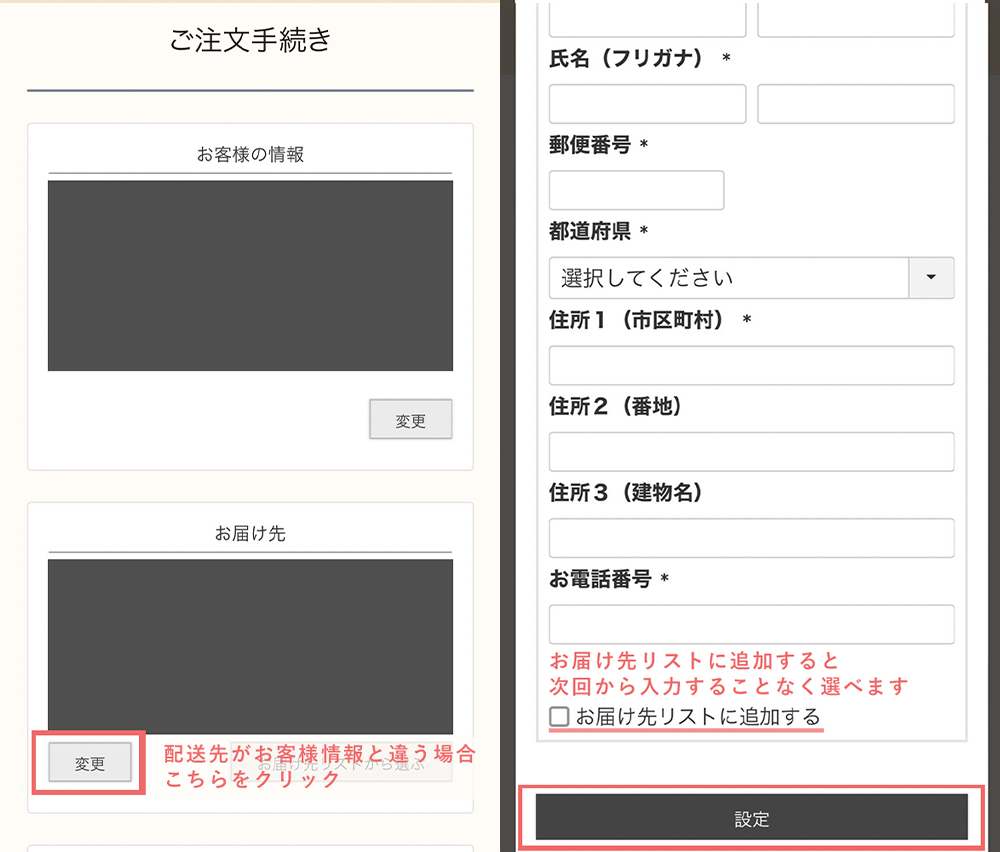Click the お届け先リストから選ぶ button
Viewport: 1000px width, 852px height.
coord(340,765)
